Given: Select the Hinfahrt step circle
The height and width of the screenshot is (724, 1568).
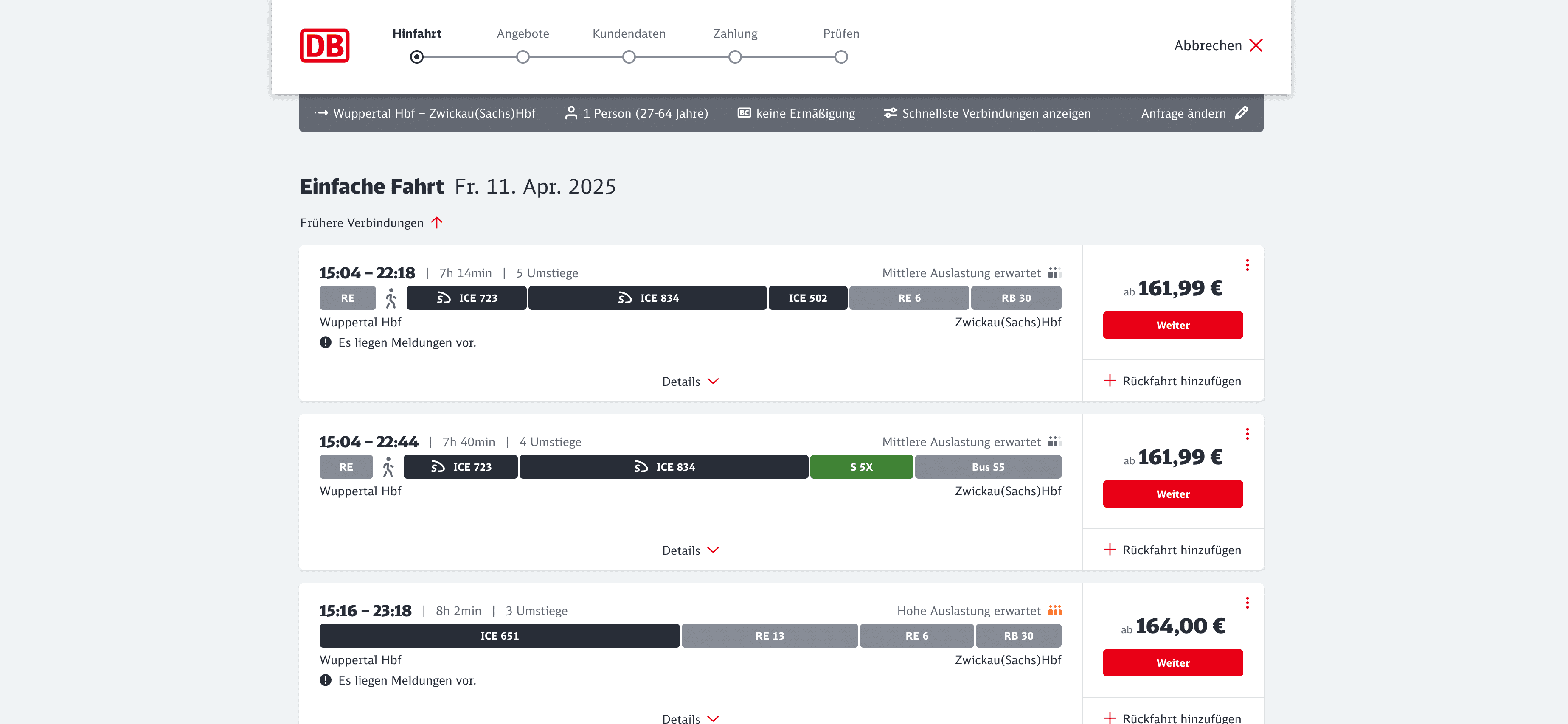Looking at the screenshot, I should 417,57.
